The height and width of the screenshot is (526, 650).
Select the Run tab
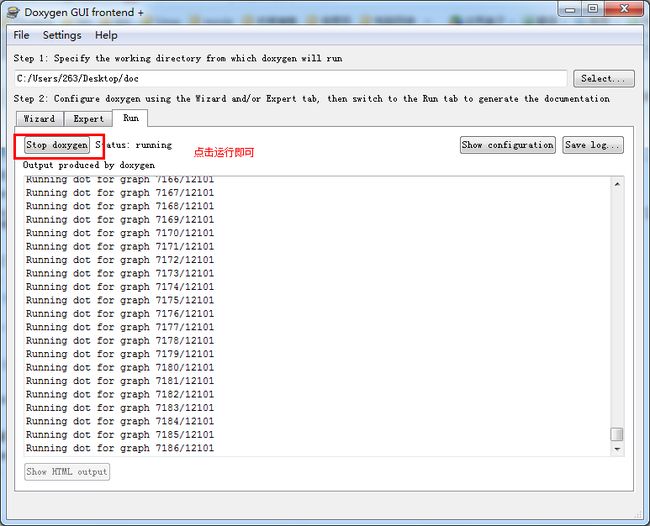pyautogui.click(x=131, y=118)
